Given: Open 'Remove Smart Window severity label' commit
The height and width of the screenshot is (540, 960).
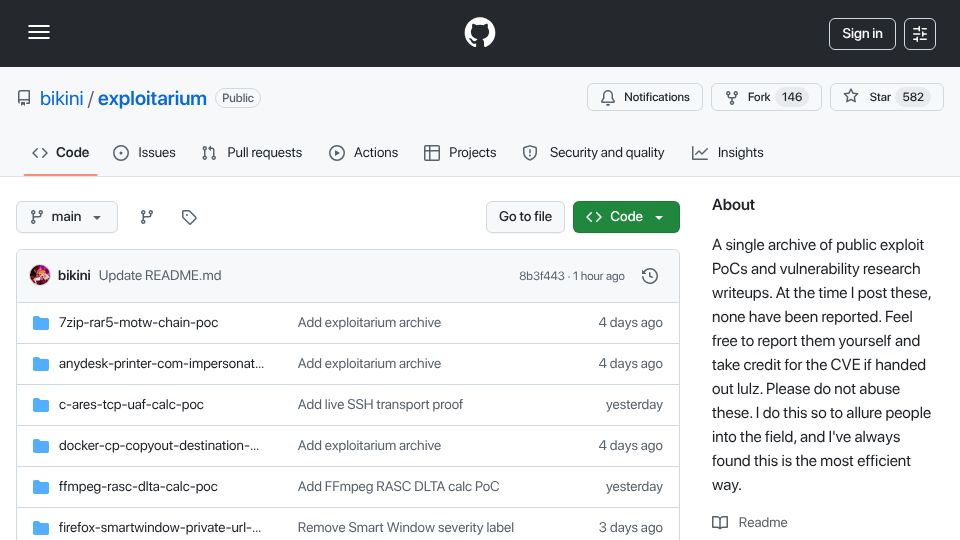Looking at the screenshot, I should pos(406,528).
